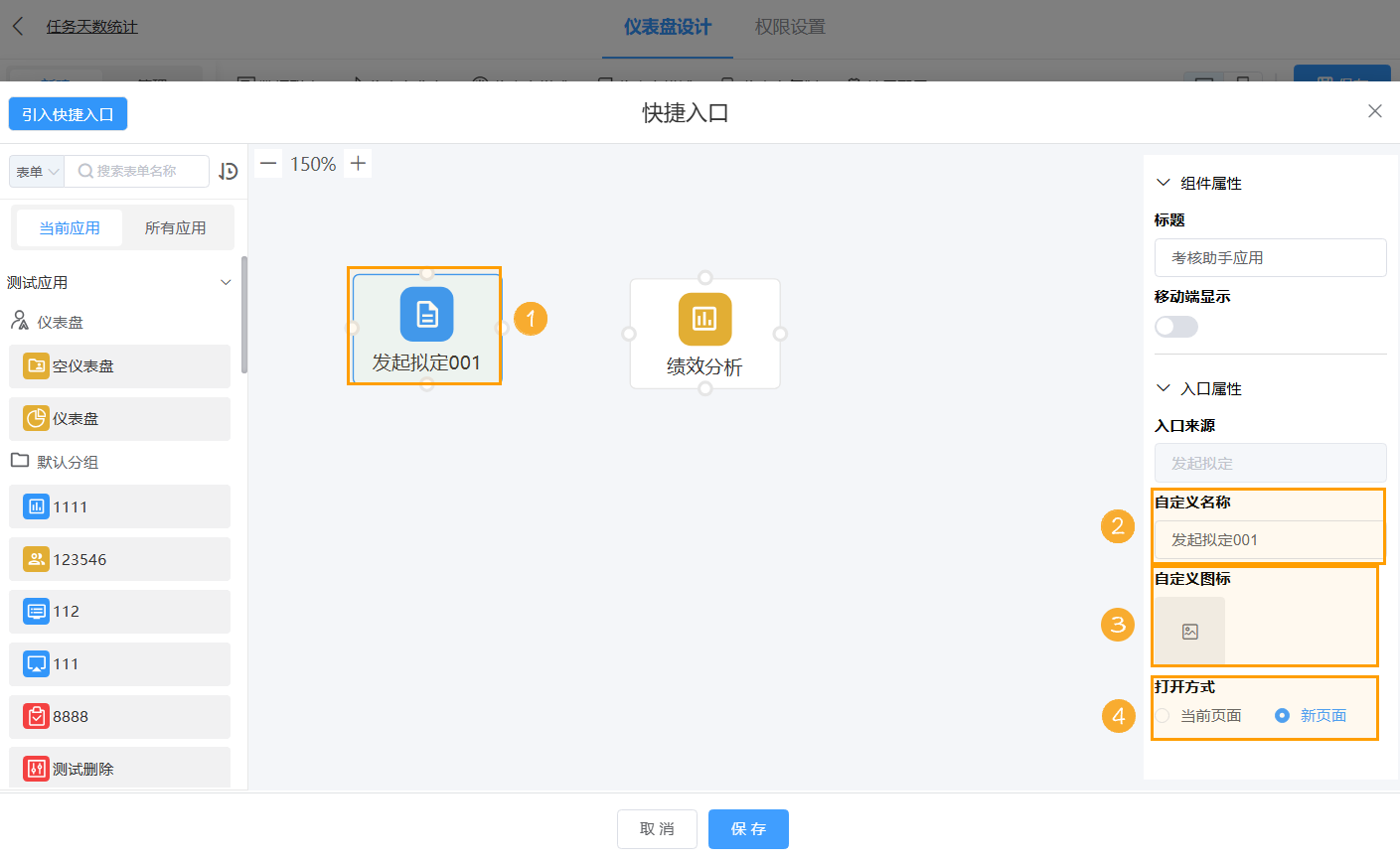Select the 绩效分析 chart icon node
1400x862 pixels.
point(704,318)
